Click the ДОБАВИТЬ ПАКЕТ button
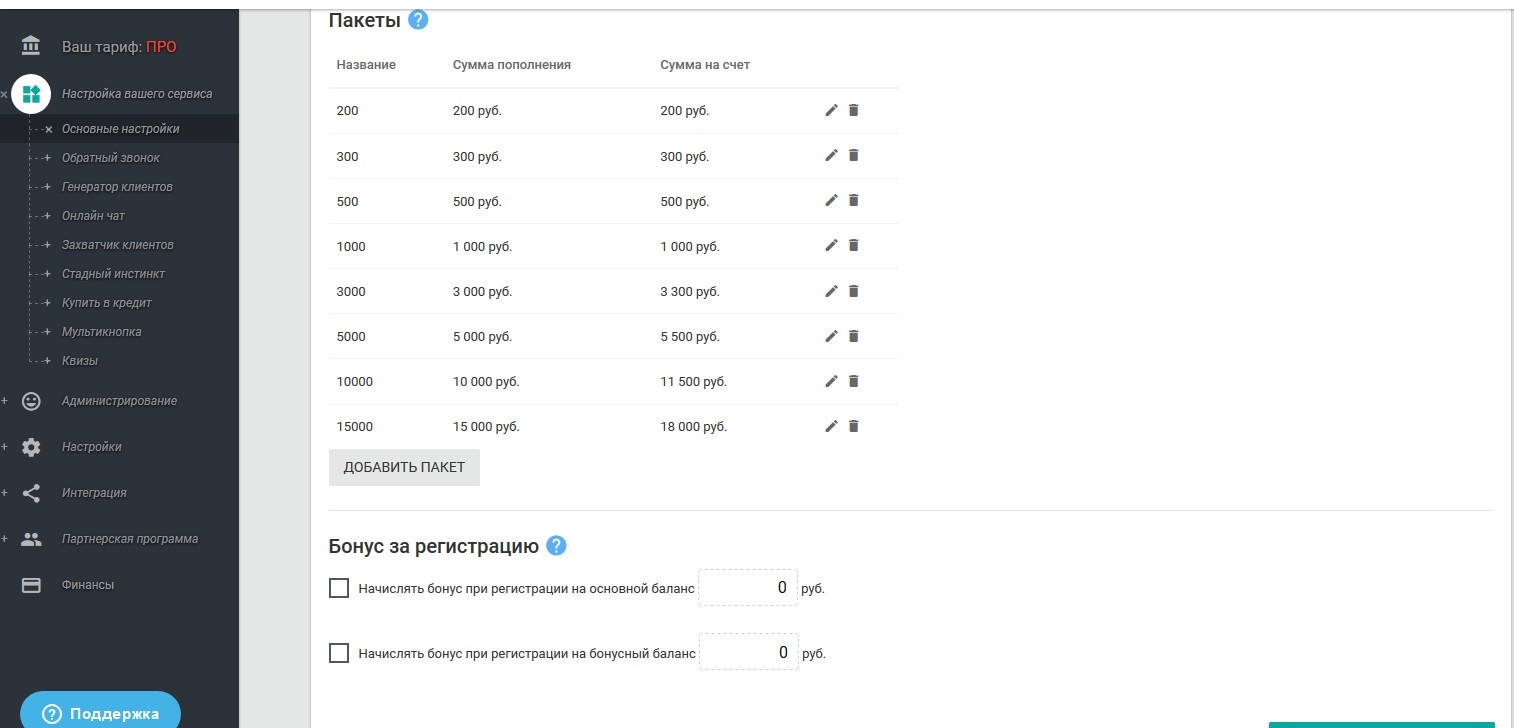Viewport: 1514px width, 728px height. coord(404,467)
